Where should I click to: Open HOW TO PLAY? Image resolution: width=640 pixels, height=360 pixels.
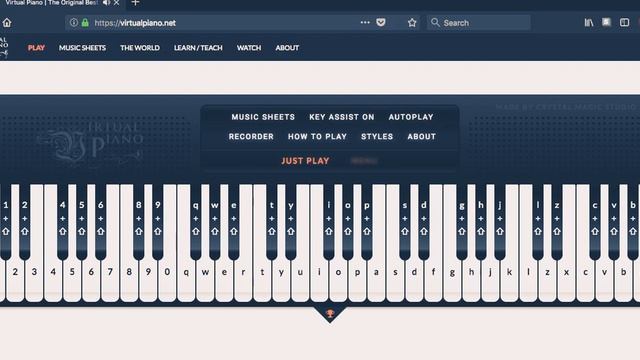[x=317, y=137]
